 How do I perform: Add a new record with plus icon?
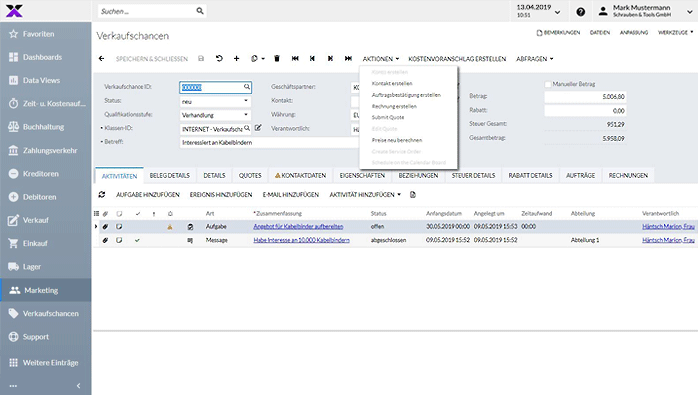click(x=236, y=58)
